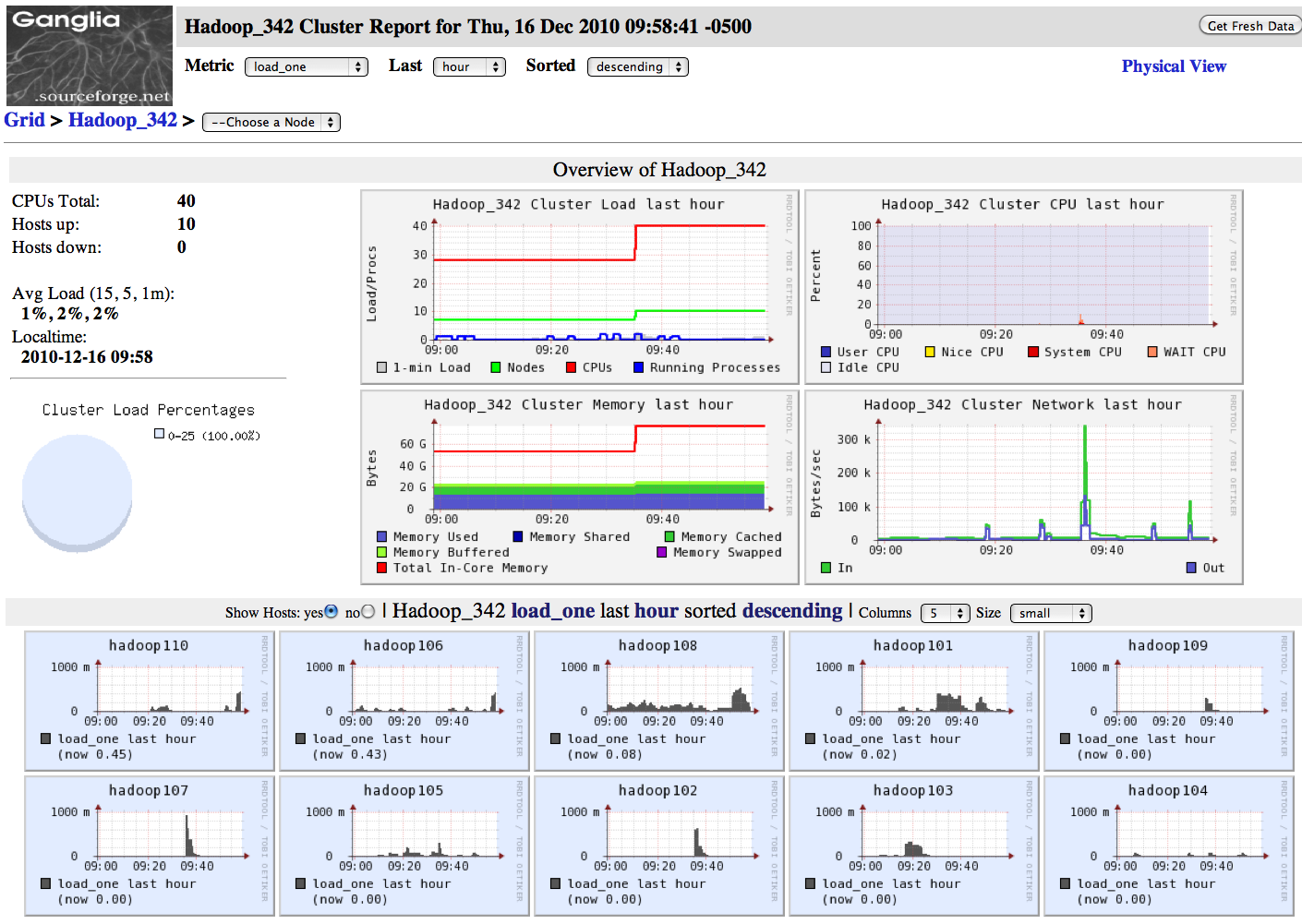
Task: Click the network In legend swatch
Action: (826, 568)
